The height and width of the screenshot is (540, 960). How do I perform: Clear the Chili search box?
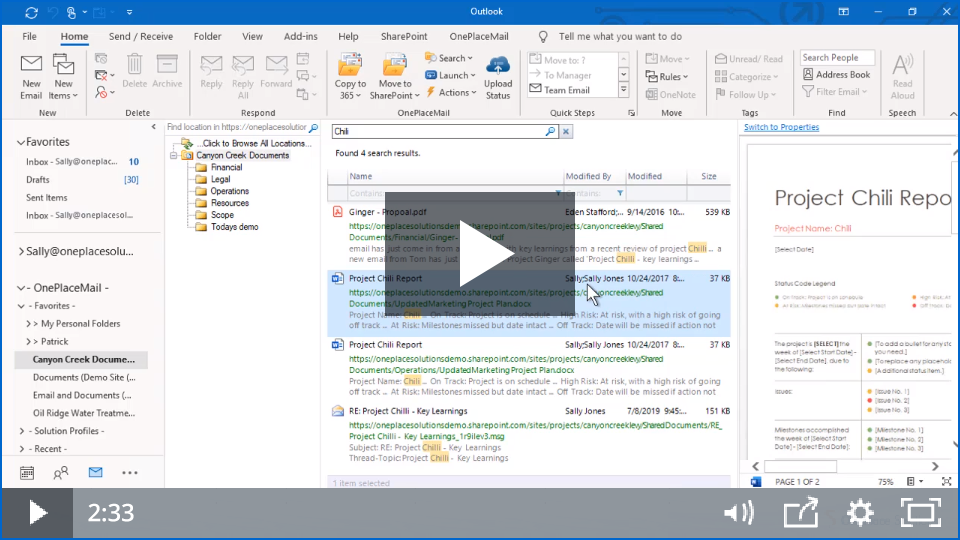(566, 131)
